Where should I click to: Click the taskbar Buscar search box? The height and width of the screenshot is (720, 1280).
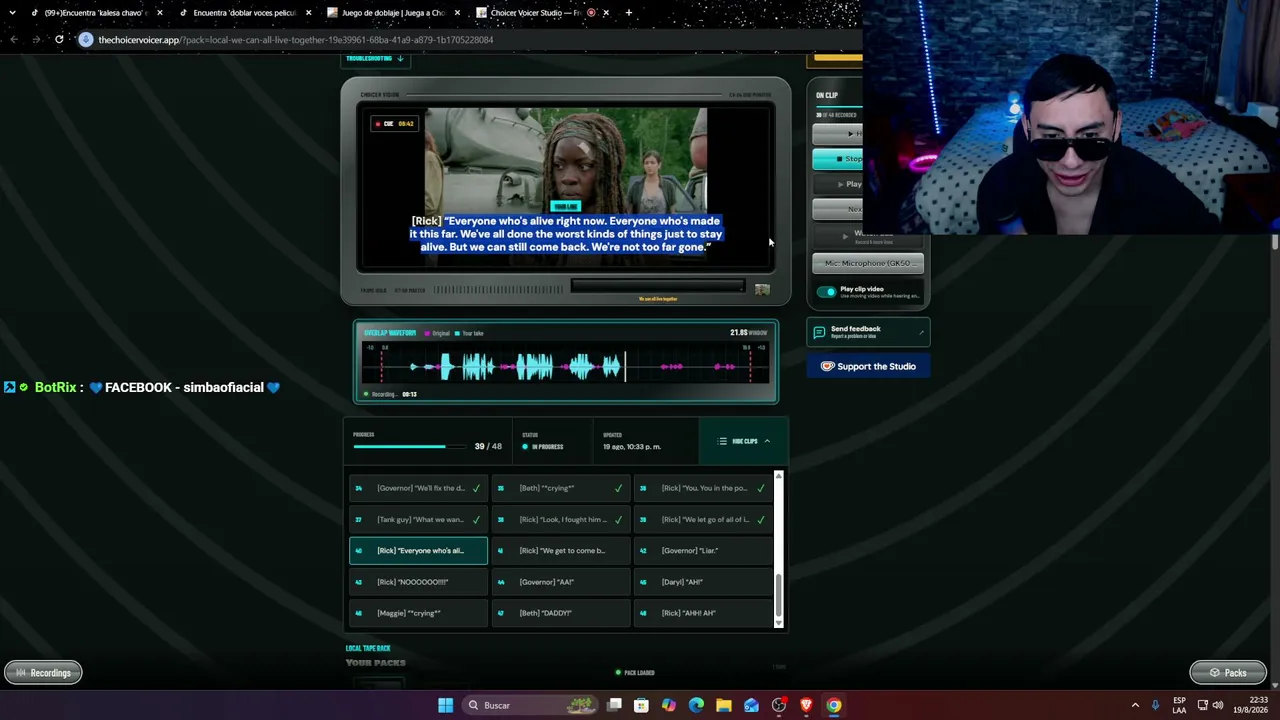click(532, 705)
